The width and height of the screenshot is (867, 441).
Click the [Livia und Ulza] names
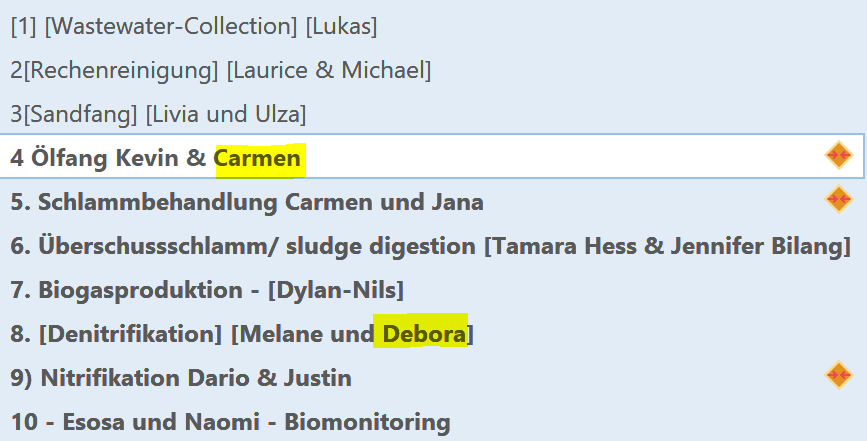coord(226,115)
